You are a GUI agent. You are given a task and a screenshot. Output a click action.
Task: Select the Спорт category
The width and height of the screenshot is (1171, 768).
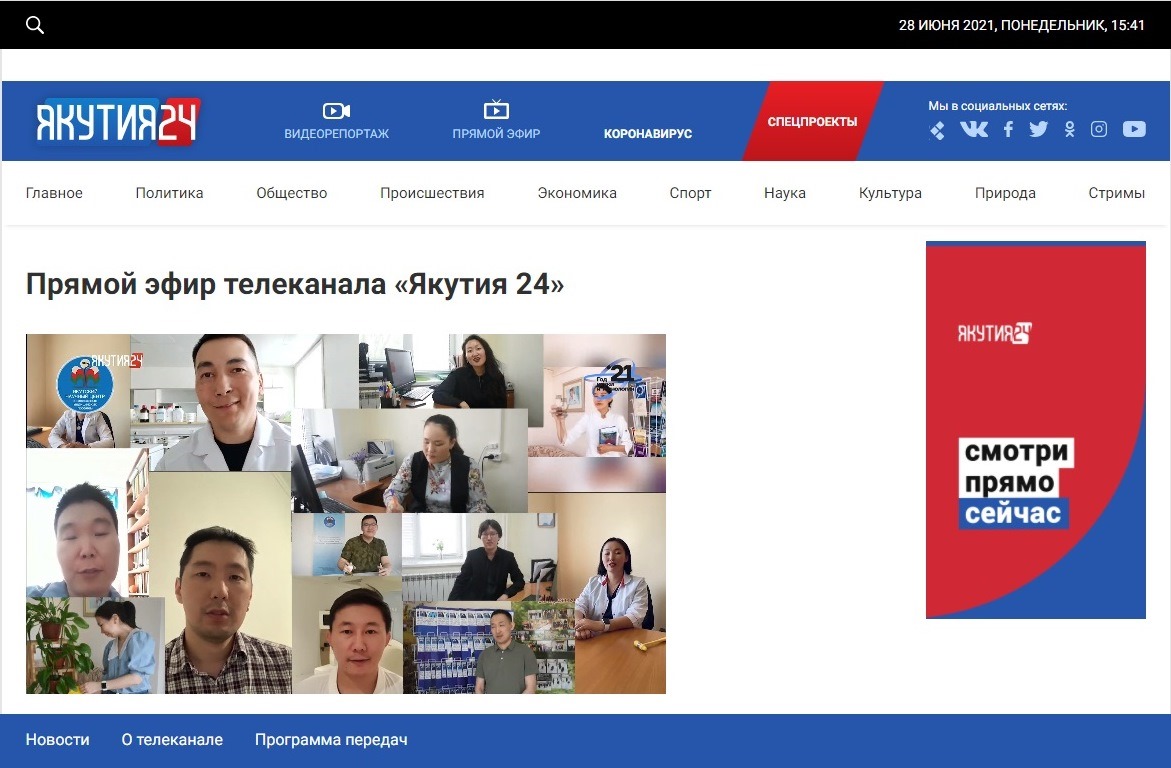point(690,193)
